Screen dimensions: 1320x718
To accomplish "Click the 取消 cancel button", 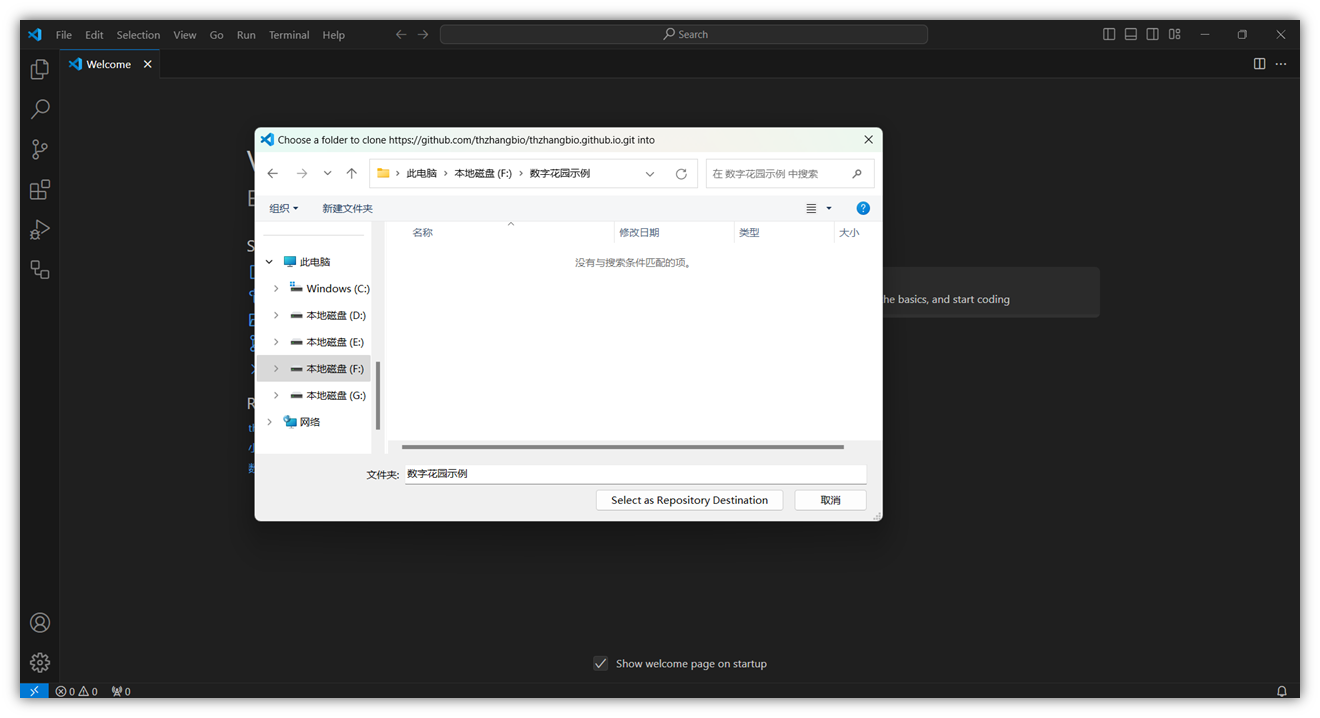I will 830,500.
